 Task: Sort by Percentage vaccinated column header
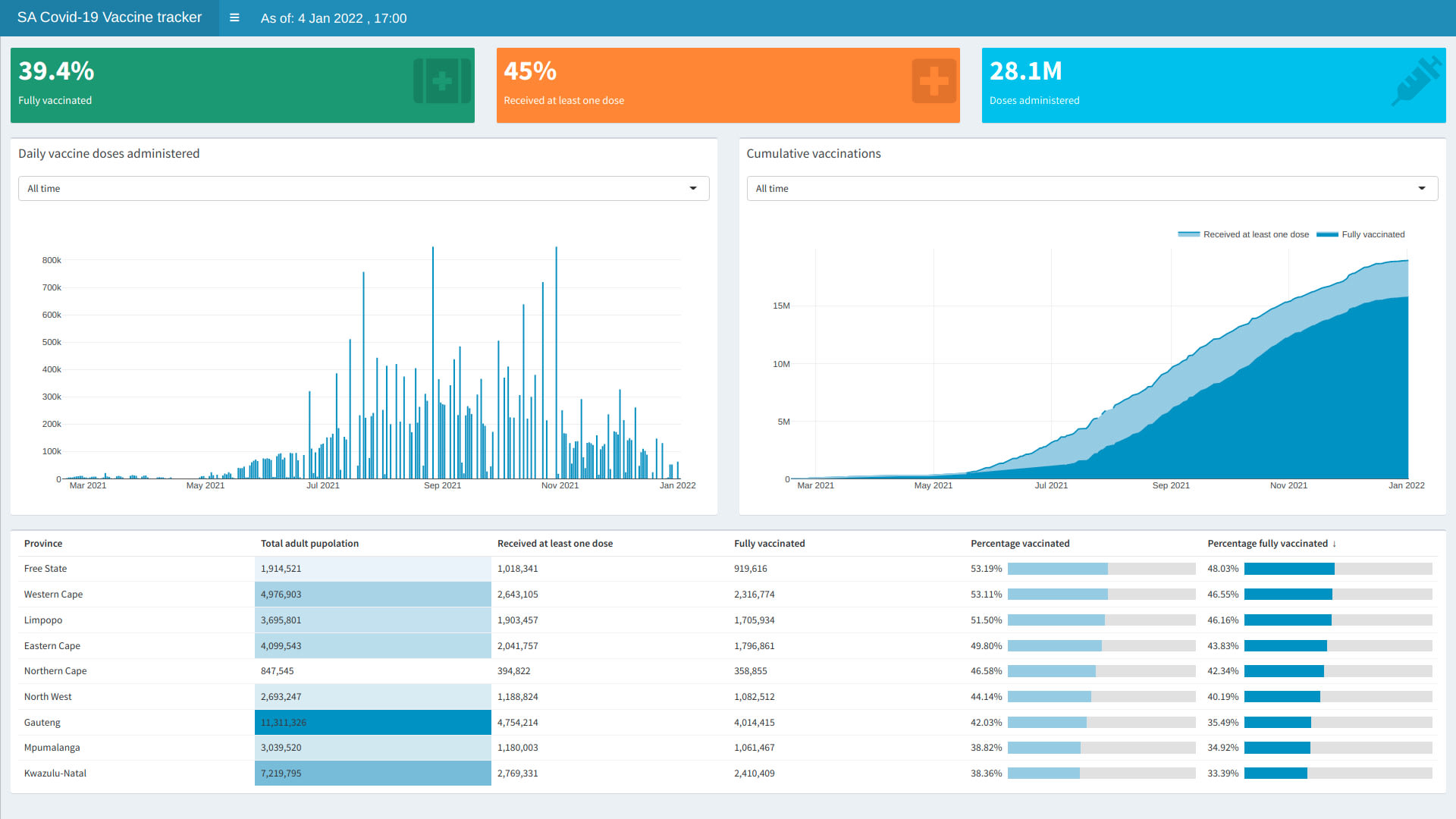click(1020, 544)
